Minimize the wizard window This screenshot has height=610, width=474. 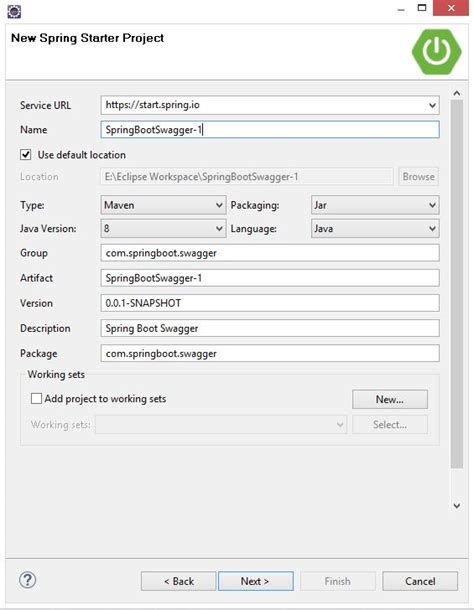click(x=401, y=9)
